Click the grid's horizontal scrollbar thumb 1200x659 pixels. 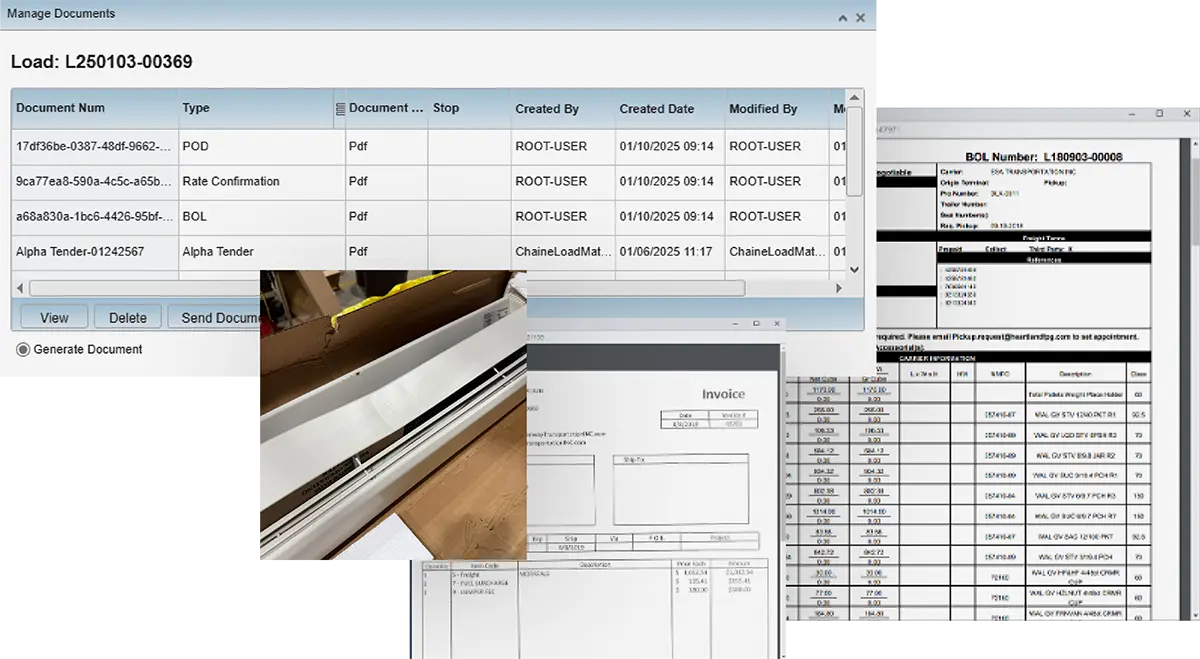pyautogui.click(x=387, y=288)
